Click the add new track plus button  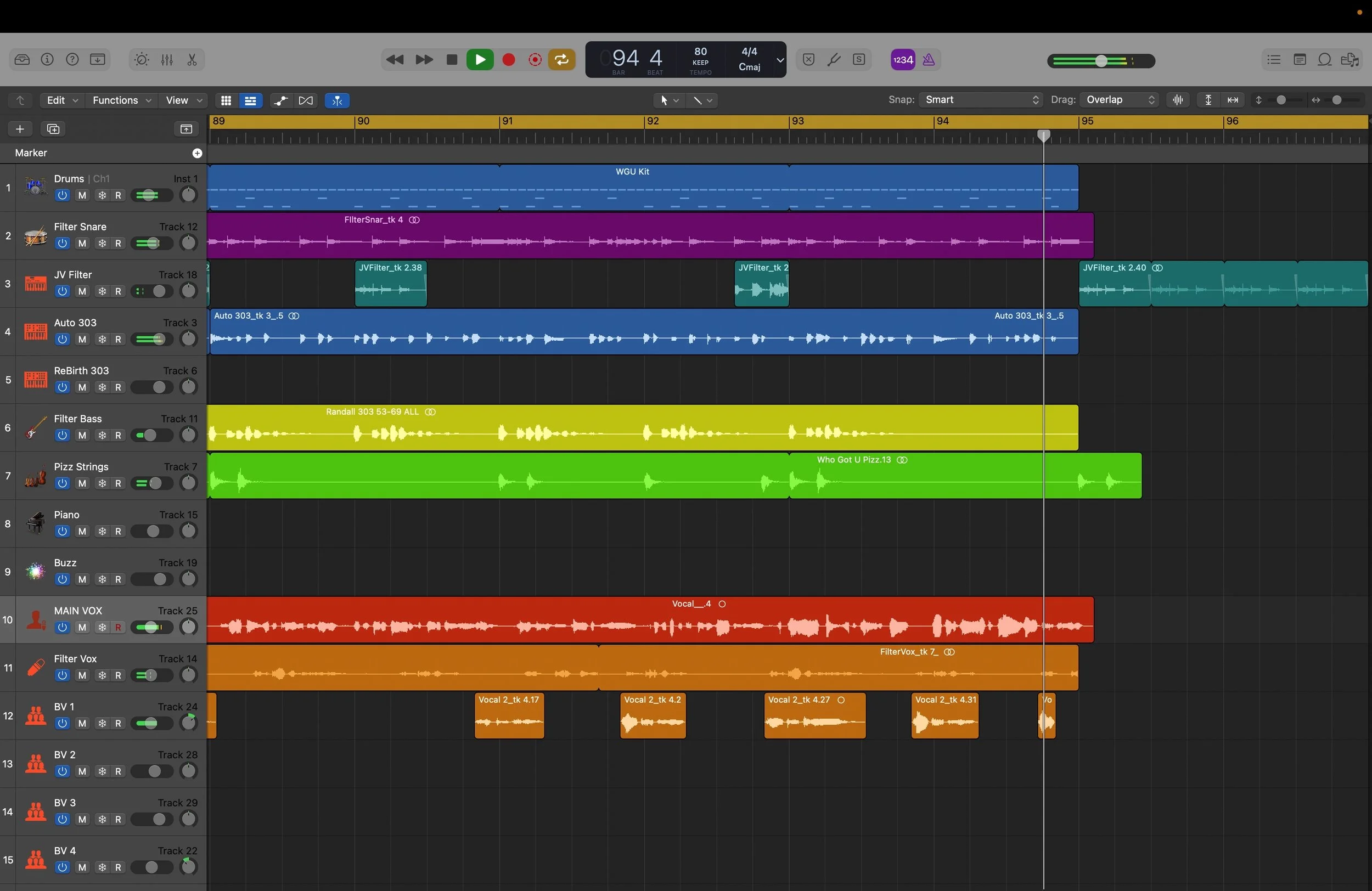pos(20,129)
